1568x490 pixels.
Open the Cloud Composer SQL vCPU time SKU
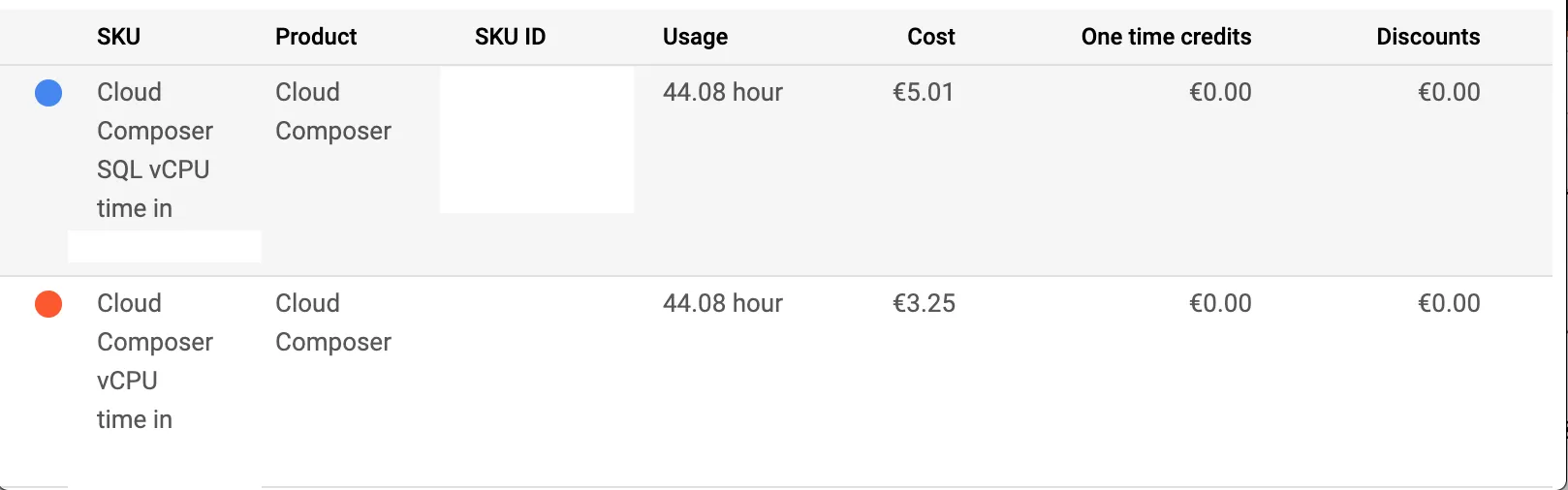(154, 150)
